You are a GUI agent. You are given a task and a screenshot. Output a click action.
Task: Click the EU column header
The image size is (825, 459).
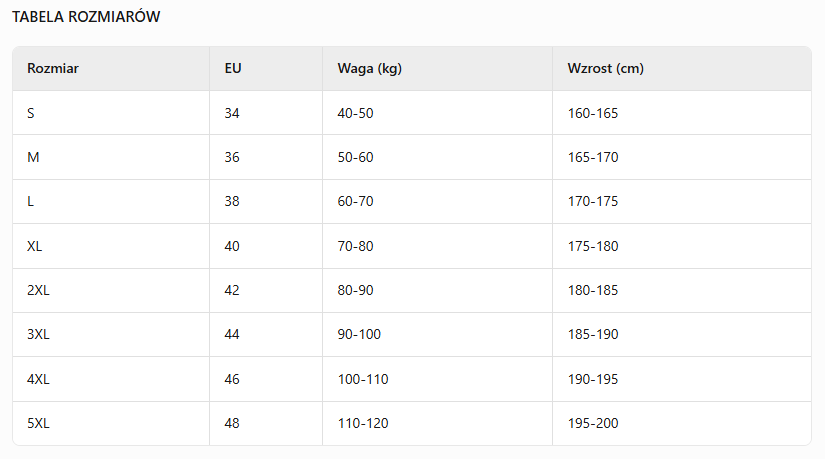click(x=233, y=69)
